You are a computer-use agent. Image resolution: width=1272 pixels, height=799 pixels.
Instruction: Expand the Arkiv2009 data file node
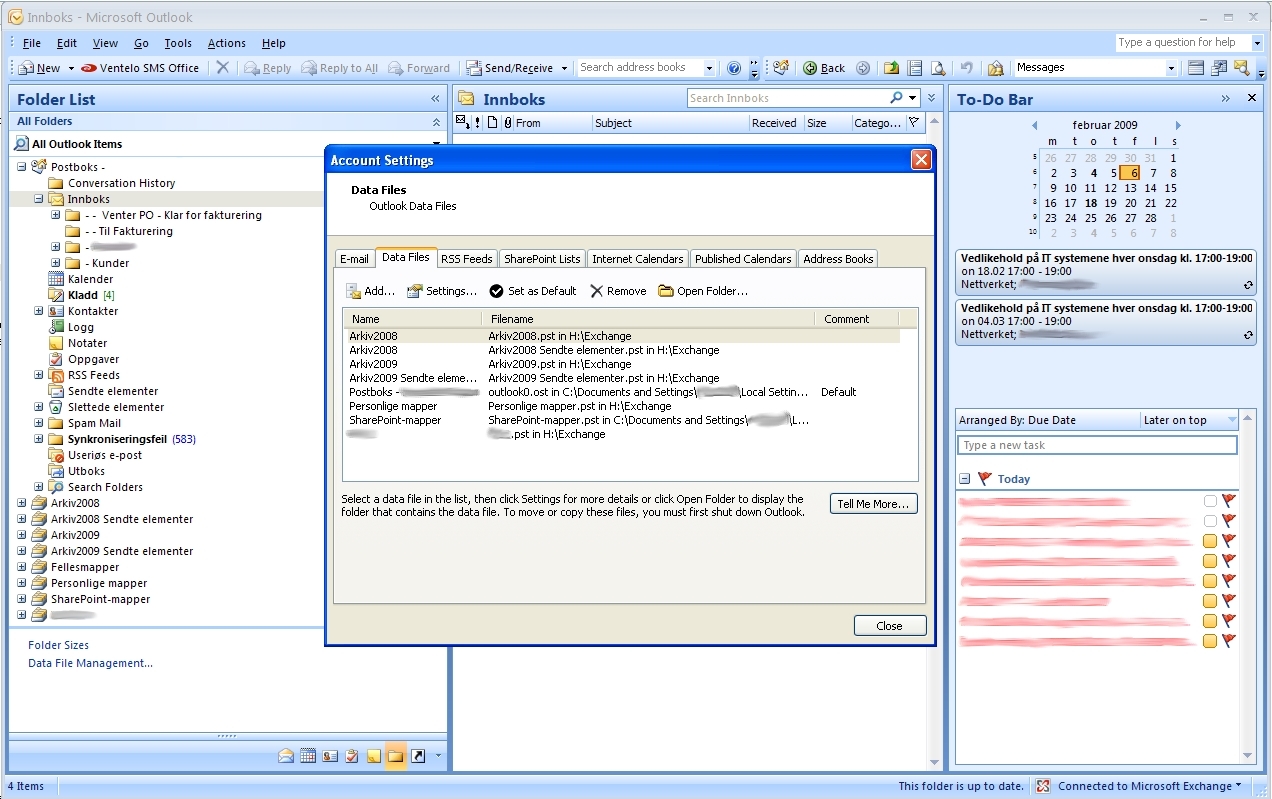(22, 535)
